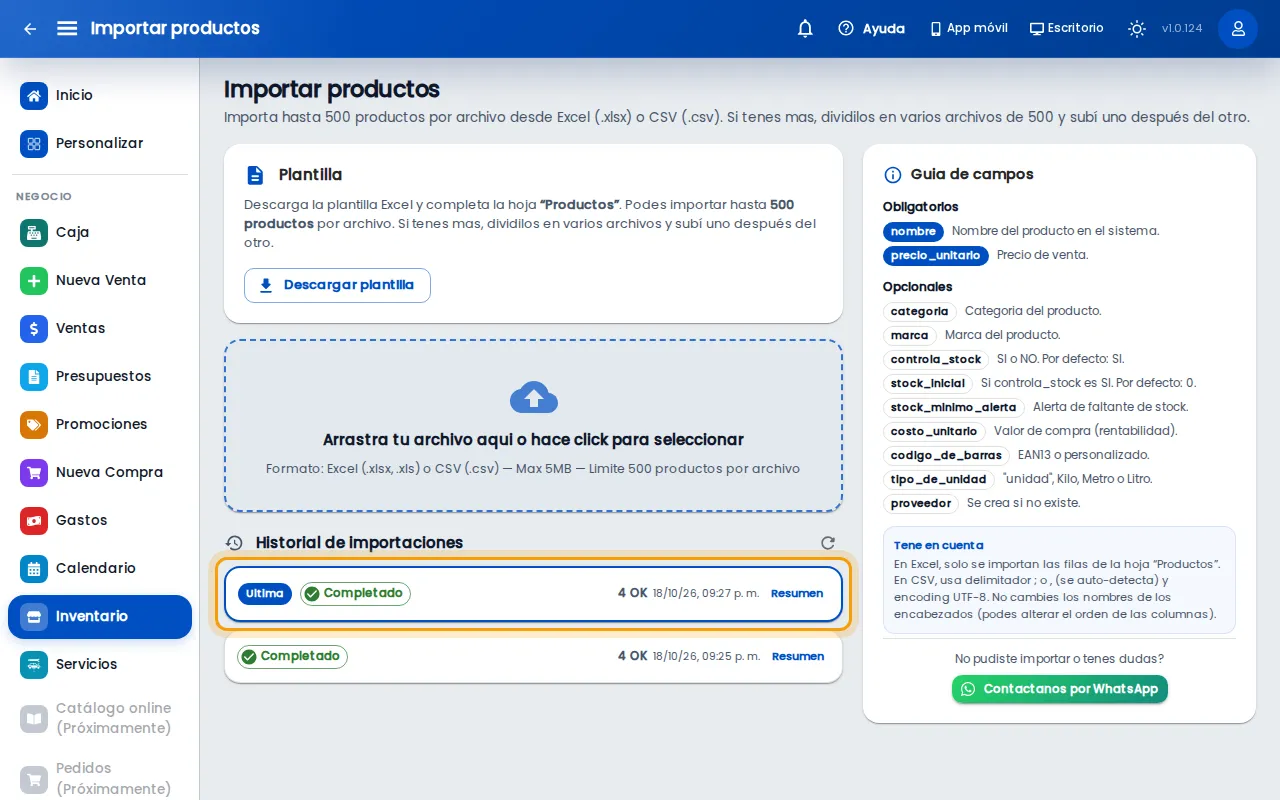Click the Gastos money icon
This screenshot has height=800, width=1280.
pyautogui.click(x=34, y=520)
